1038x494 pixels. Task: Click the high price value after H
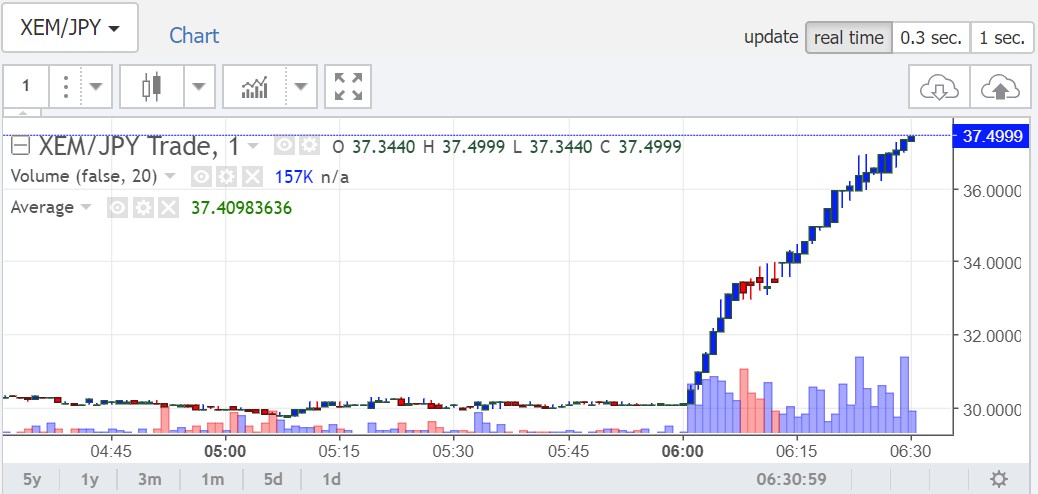pos(473,146)
